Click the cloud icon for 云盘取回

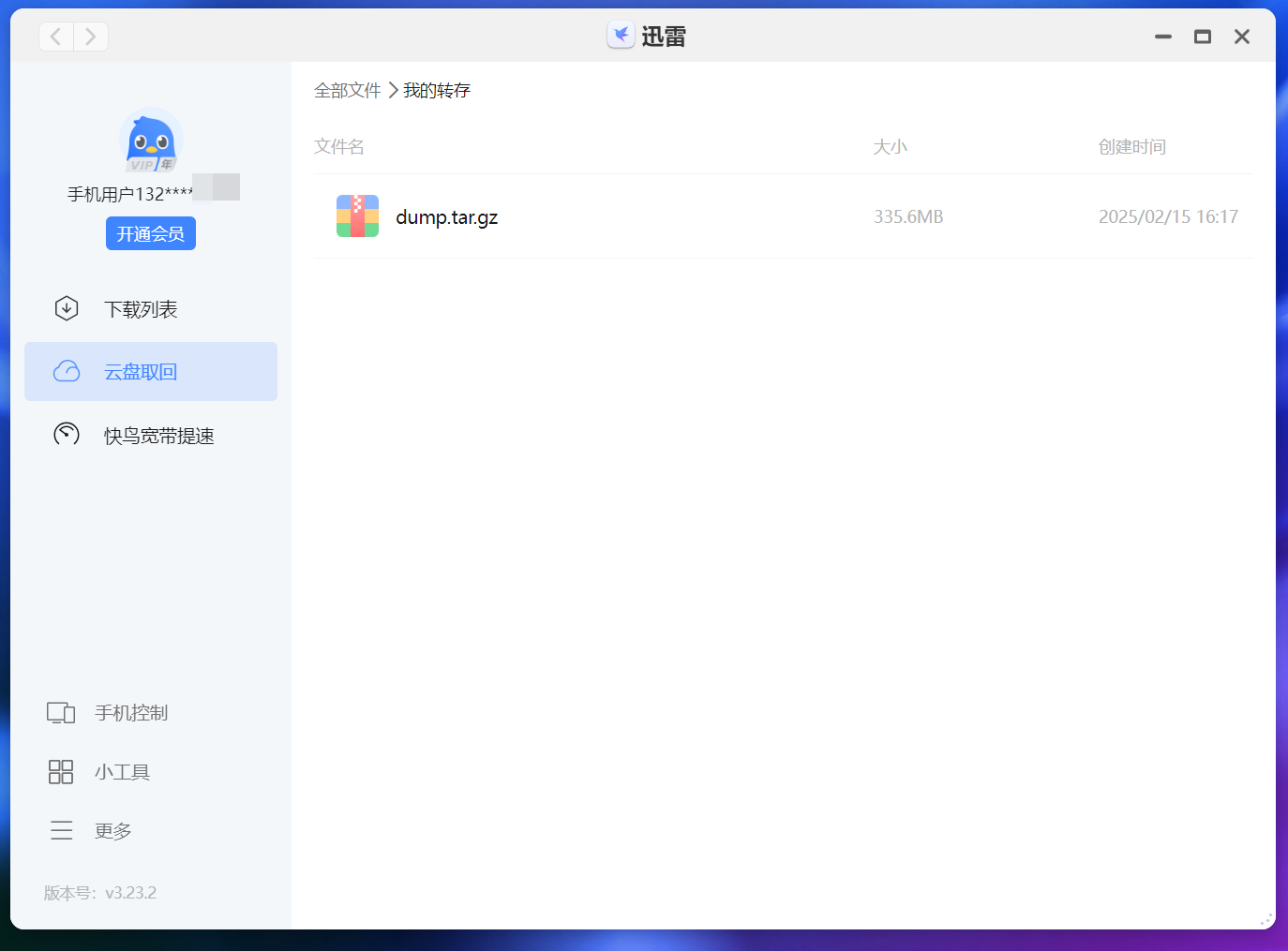click(67, 372)
